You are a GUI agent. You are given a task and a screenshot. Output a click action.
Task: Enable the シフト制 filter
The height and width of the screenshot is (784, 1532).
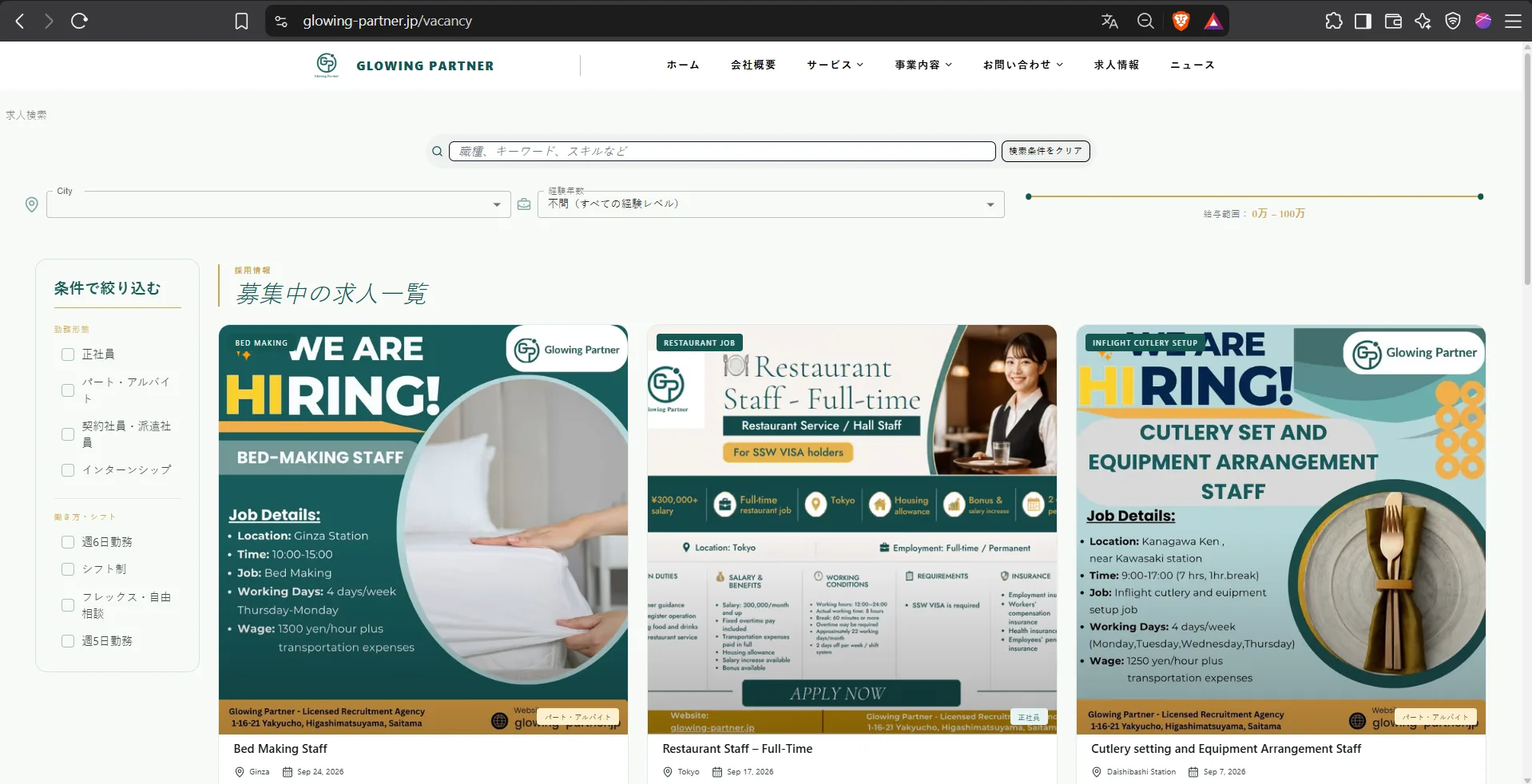(x=68, y=569)
